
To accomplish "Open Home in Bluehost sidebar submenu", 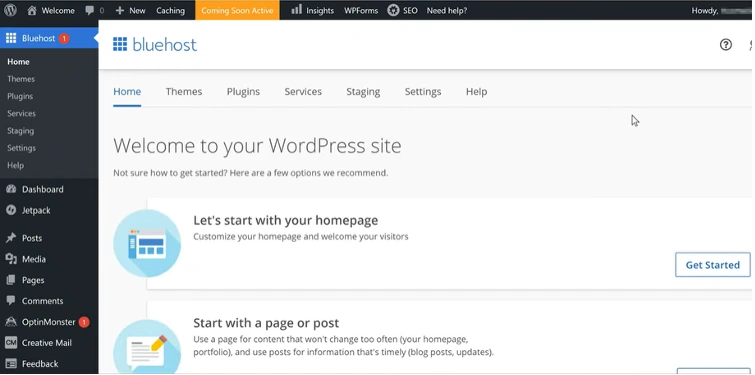I will pyautogui.click(x=18, y=62).
